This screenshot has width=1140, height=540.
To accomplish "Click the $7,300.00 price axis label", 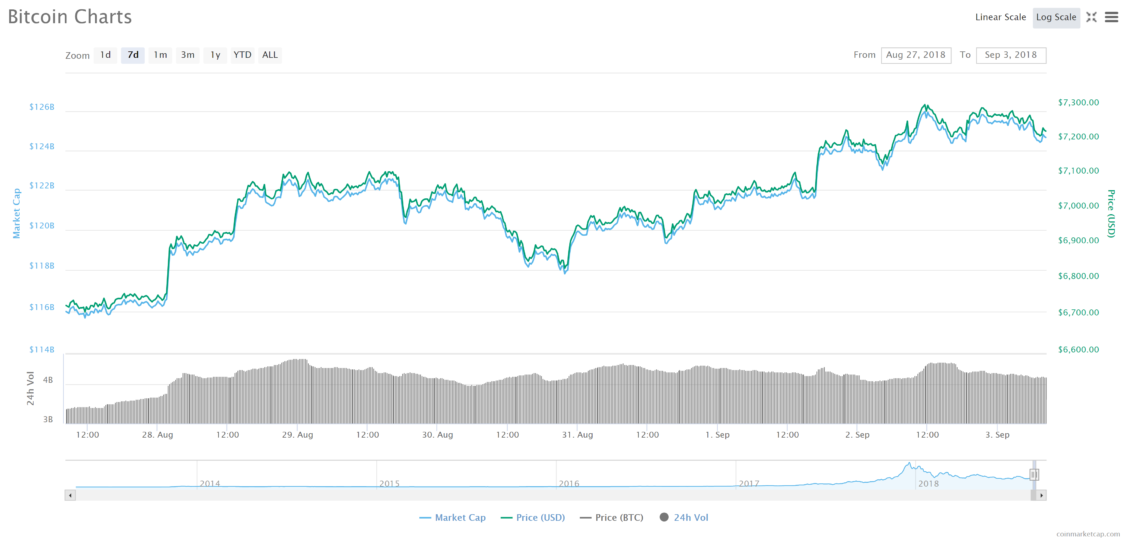I will [x=1078, y=102].
